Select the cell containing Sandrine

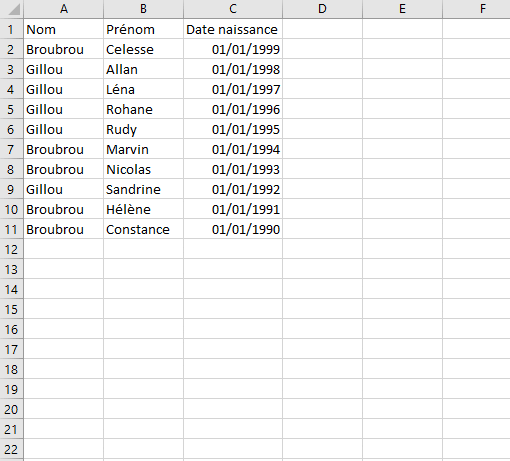click(x=143, y=189)
